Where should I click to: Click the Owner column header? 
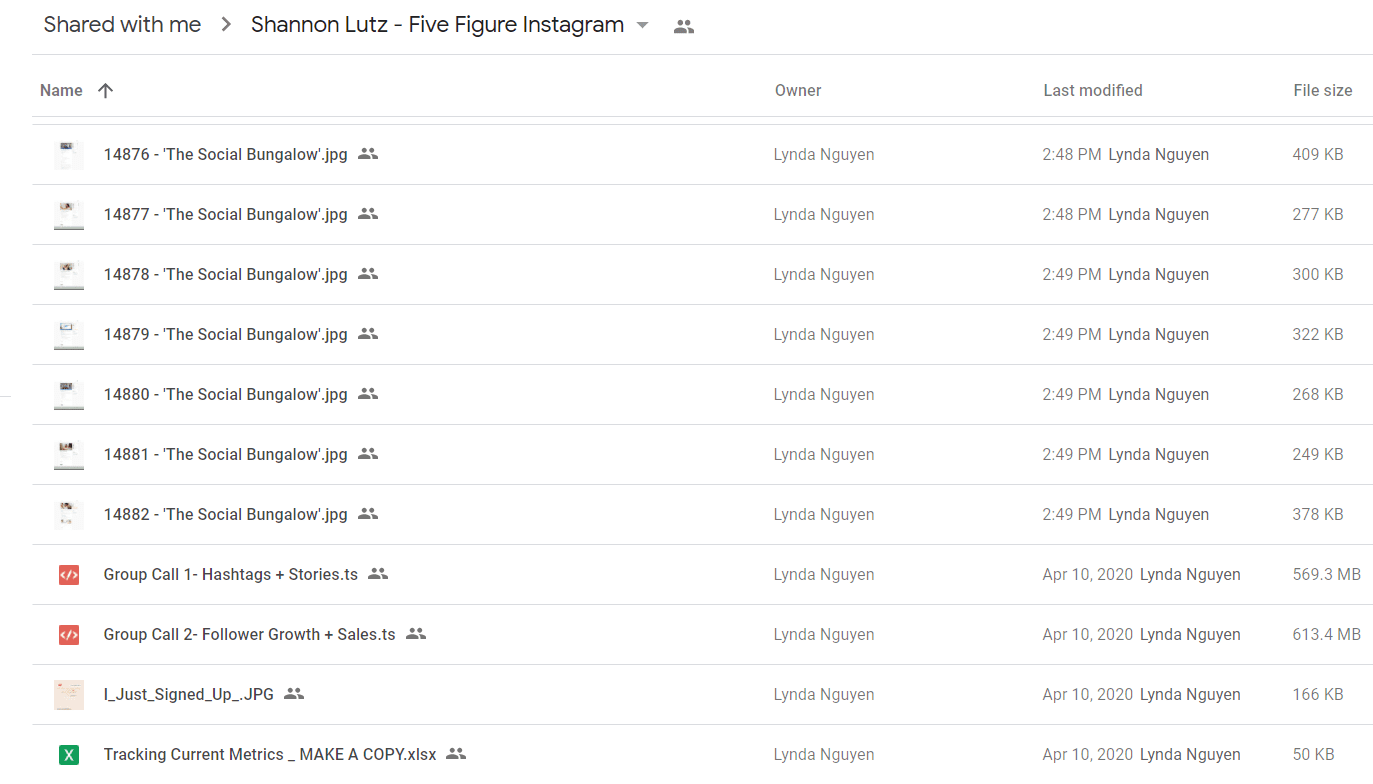(798, 90)
